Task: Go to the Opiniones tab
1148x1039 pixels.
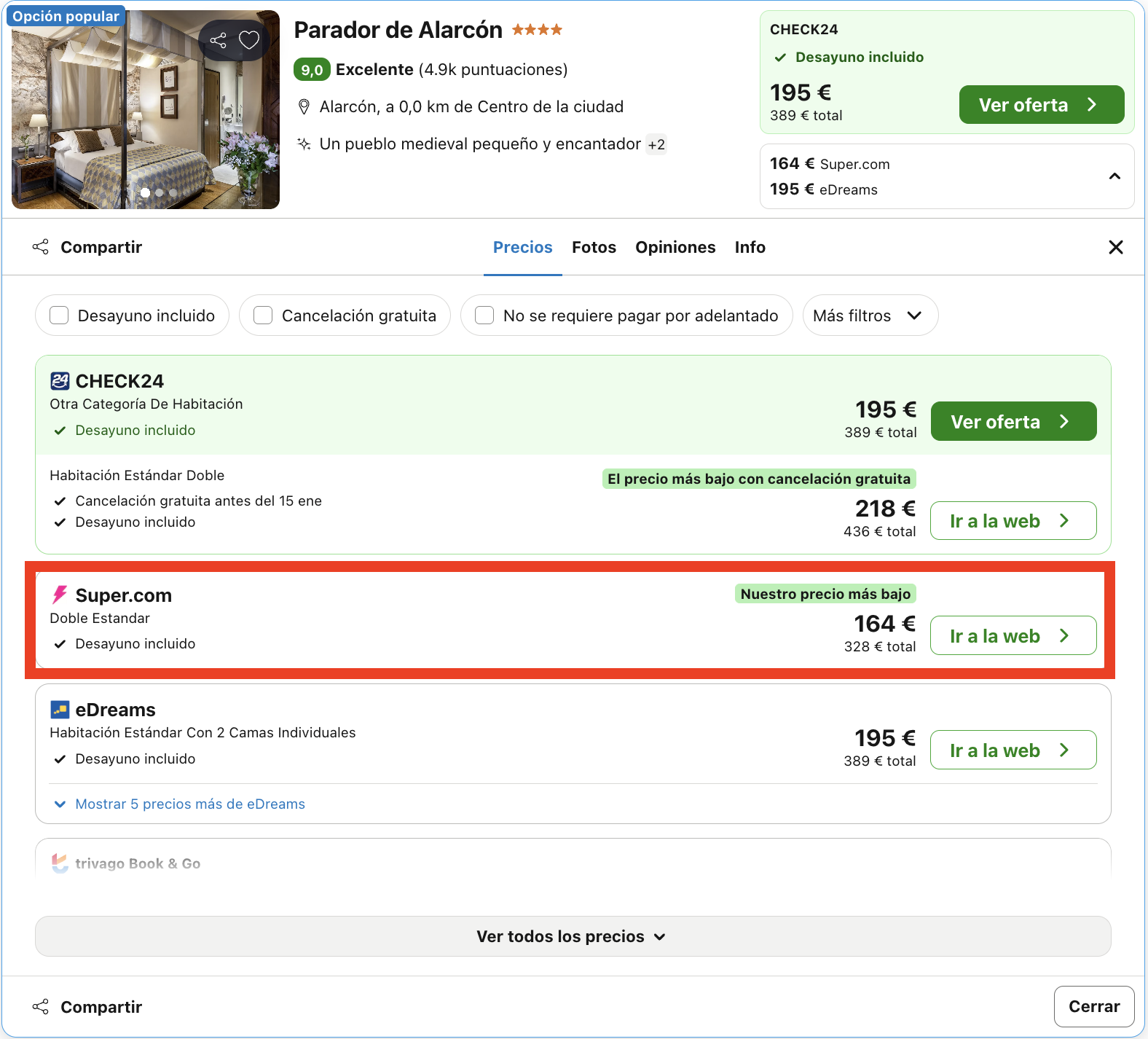Action: pyautogui.click(x=675, y=247)
